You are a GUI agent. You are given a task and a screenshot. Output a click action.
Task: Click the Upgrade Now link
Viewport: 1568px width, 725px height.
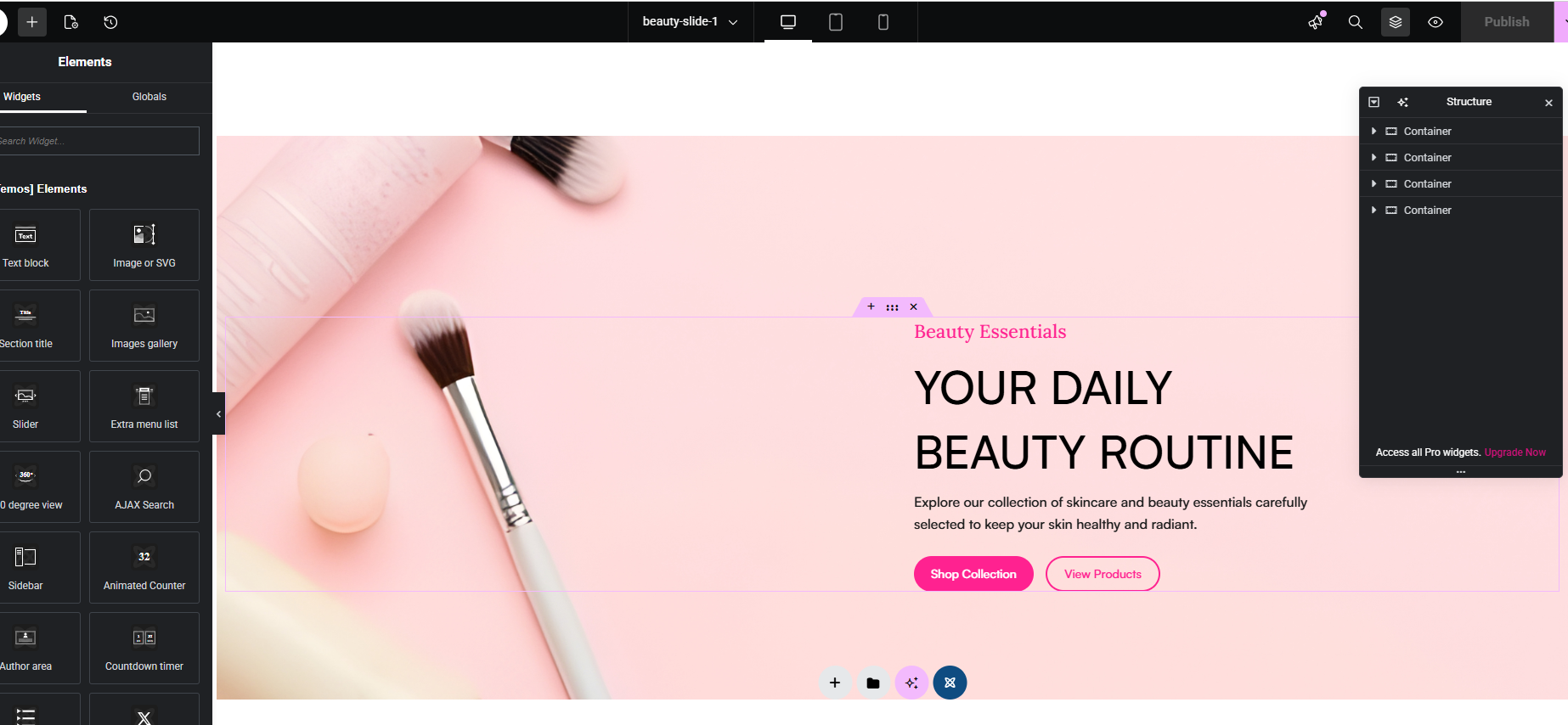pyautogui.click(x=1514, y=452)
